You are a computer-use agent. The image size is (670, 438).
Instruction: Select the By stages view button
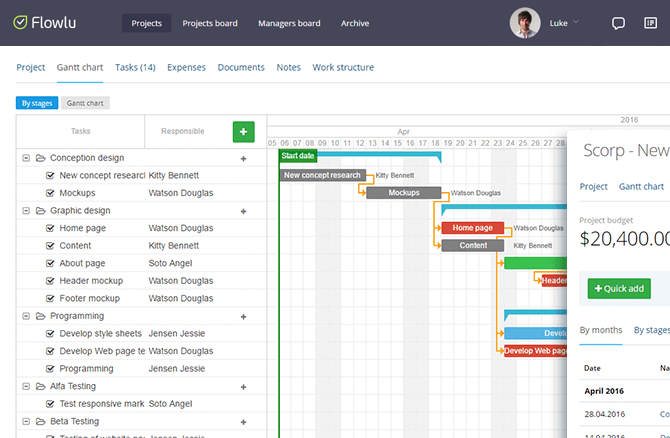click(37, 103)
